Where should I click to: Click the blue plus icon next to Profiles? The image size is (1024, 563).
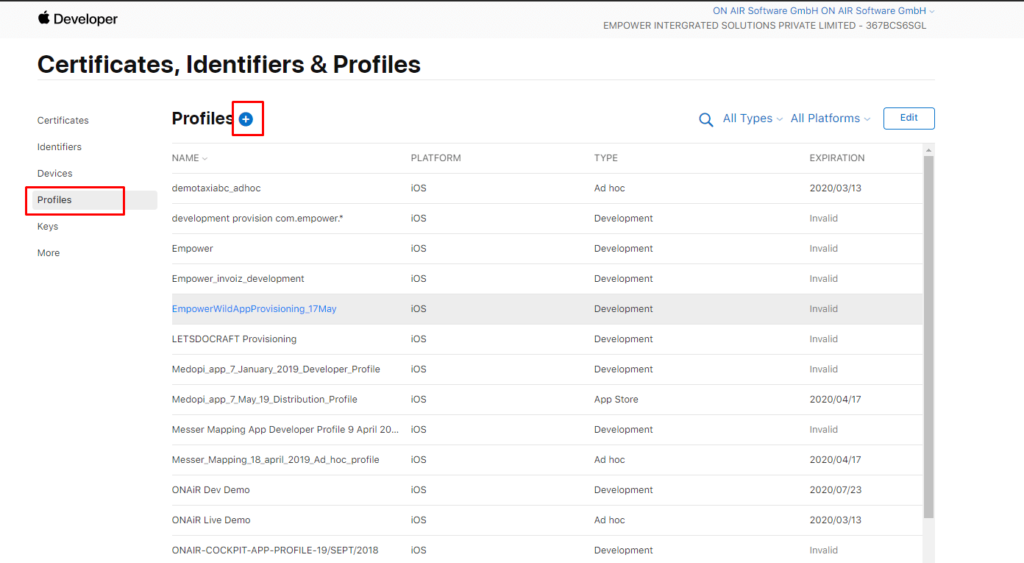coord(246,119)
